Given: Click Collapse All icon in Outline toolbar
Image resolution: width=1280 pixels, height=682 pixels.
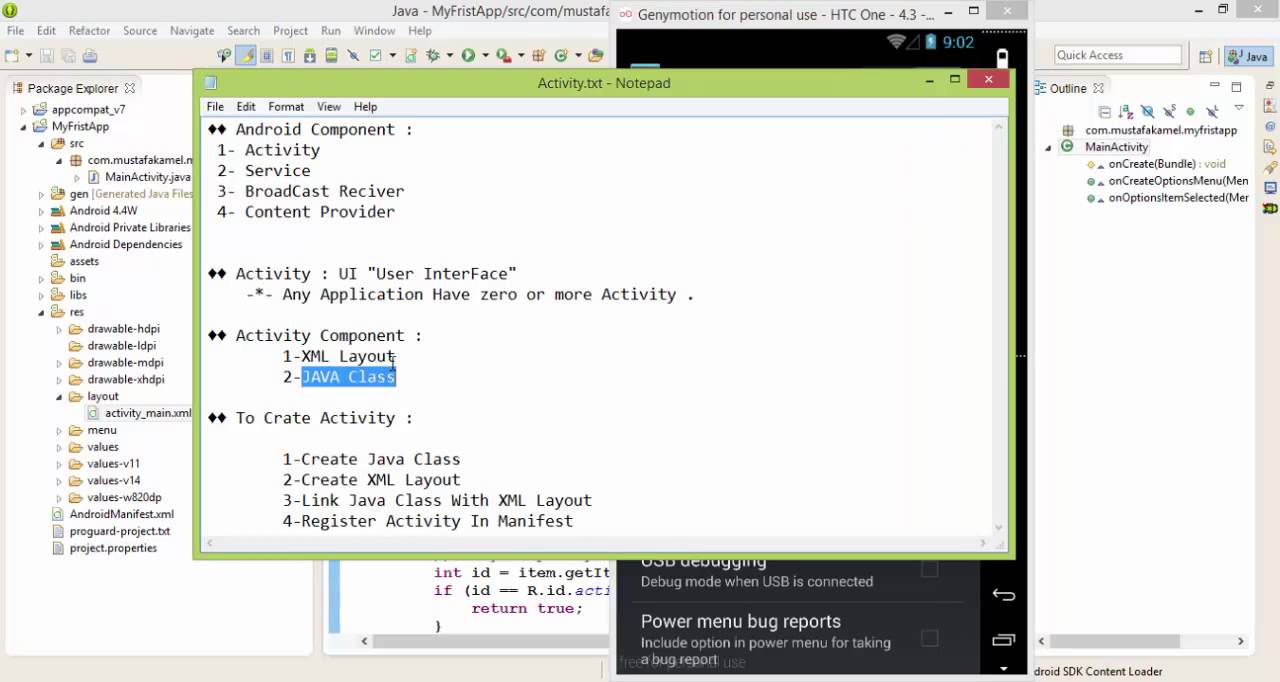Looking at the screenshot, I should pos(1105,111).
